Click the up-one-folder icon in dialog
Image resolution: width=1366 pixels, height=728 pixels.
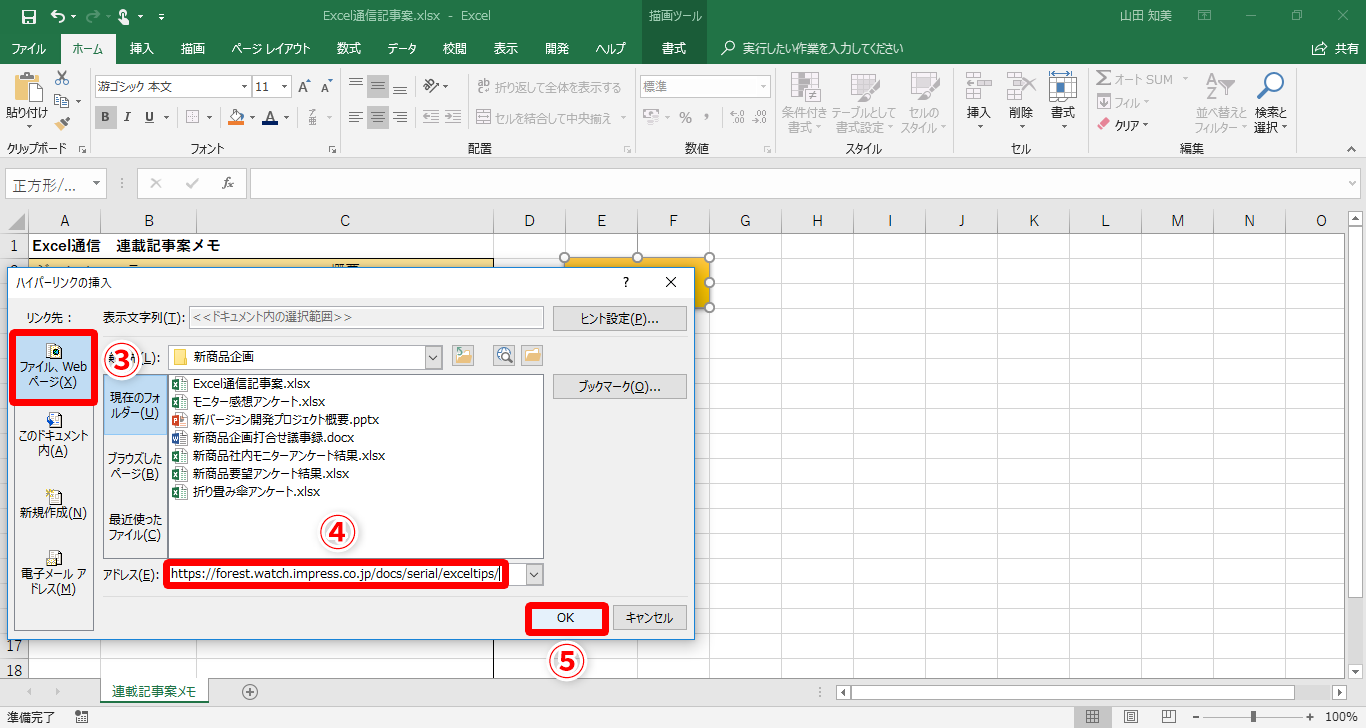point(463,355)
